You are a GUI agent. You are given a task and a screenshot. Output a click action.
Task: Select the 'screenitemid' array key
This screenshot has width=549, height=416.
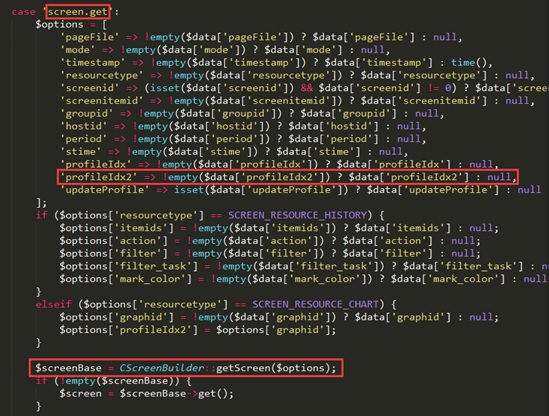102,101
